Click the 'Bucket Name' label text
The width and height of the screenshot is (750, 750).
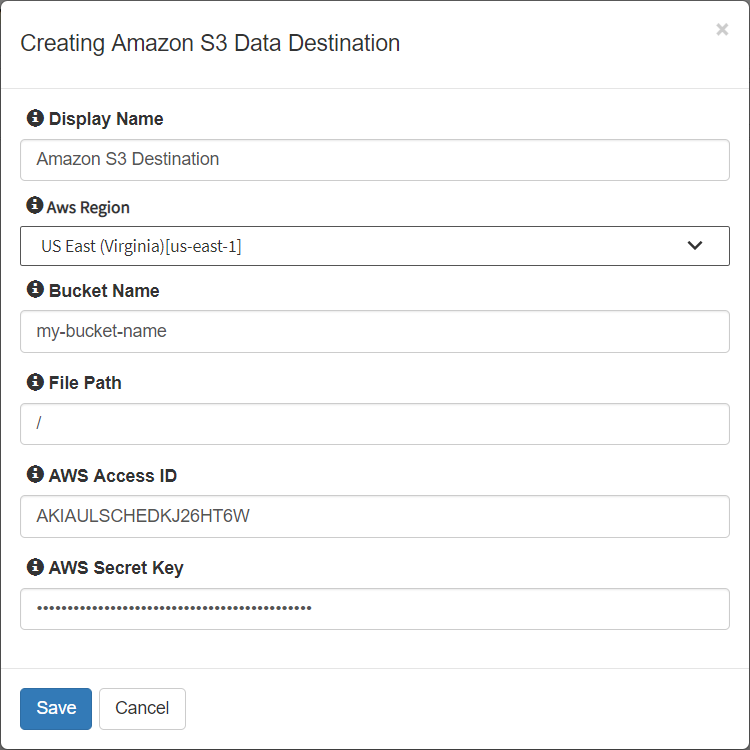click(x=104, y=290)
